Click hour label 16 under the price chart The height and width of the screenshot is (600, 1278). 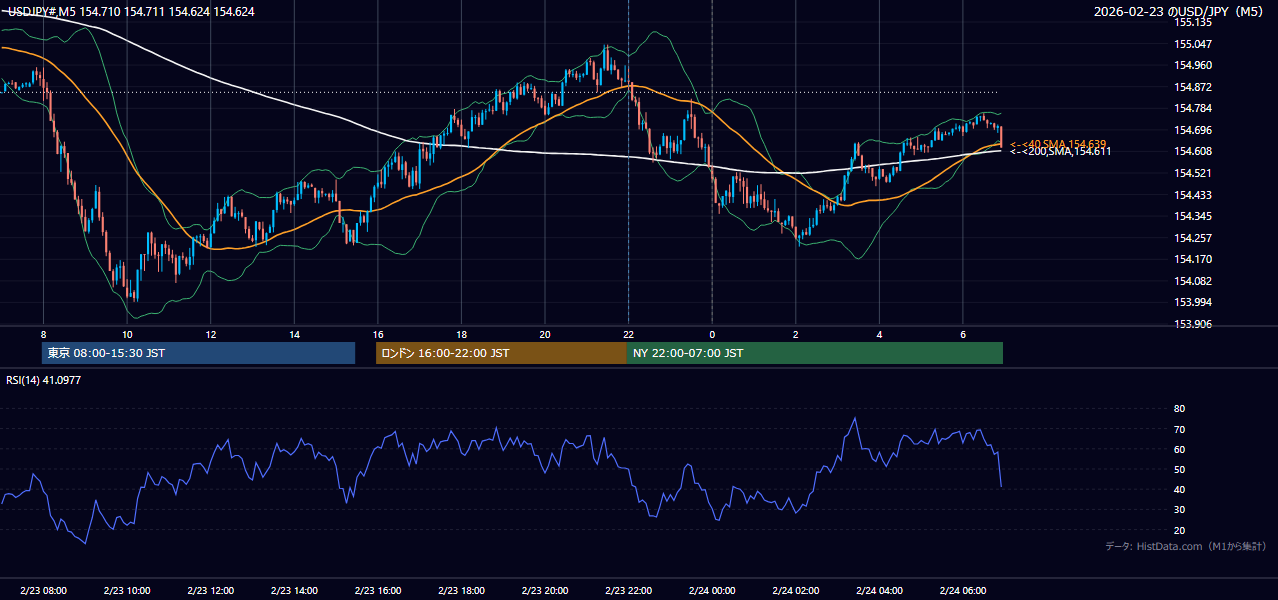point(377,334)
